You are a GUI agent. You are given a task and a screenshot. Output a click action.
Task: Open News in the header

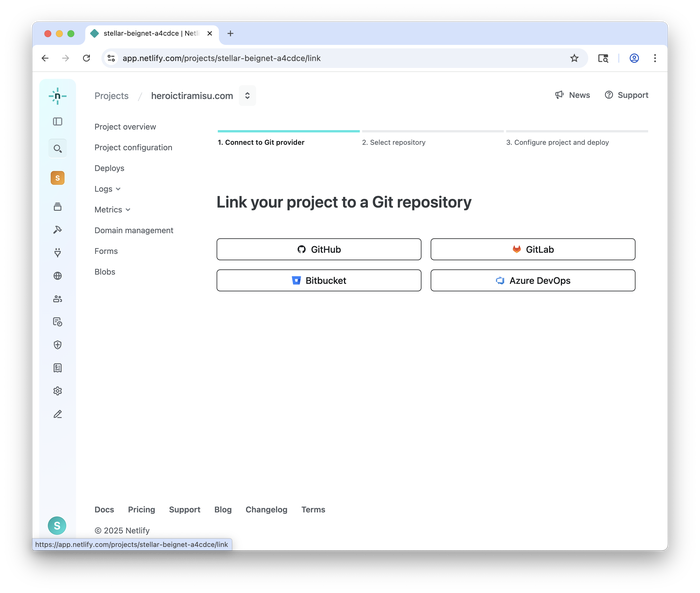click(572, 95)
